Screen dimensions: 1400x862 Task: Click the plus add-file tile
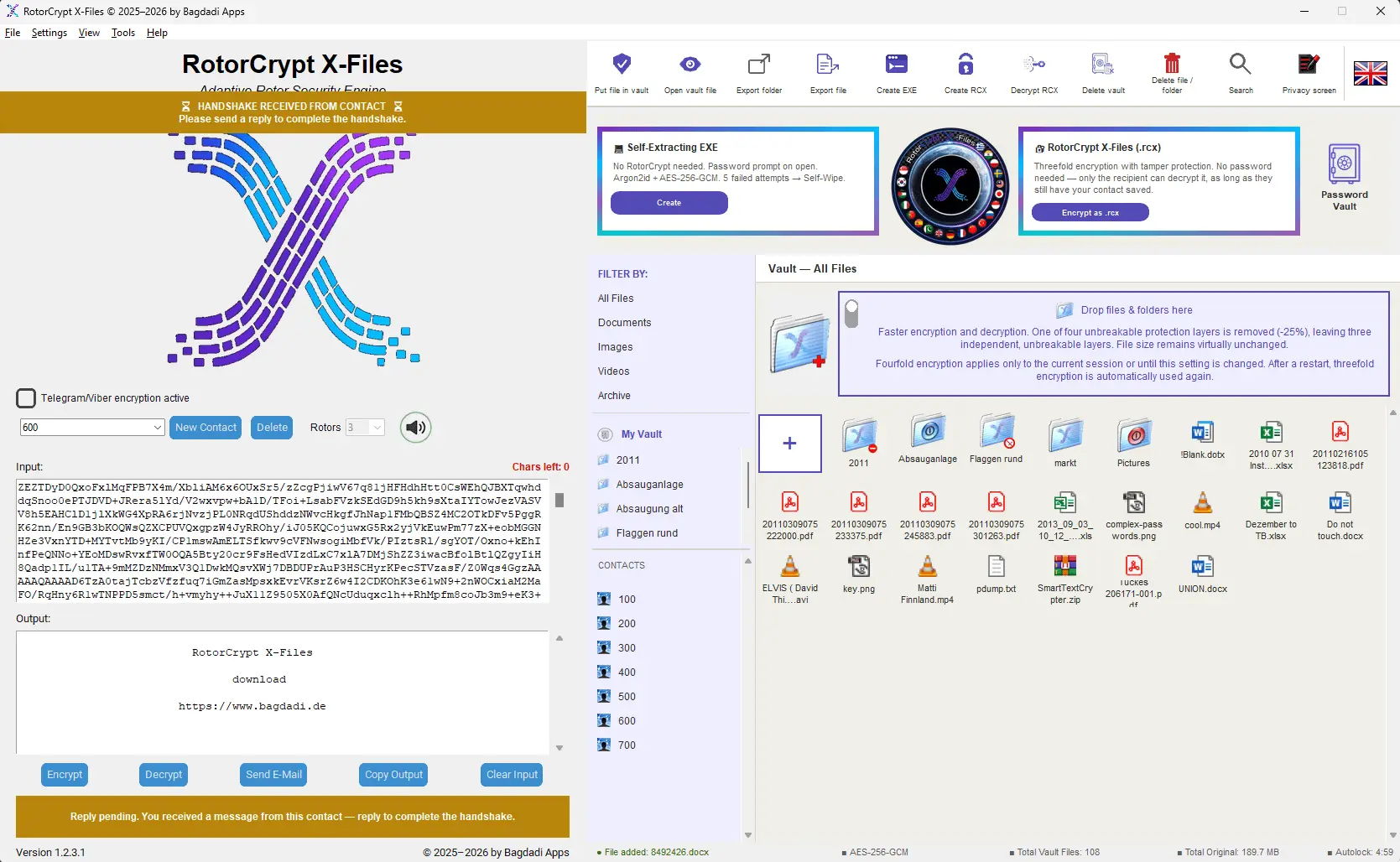point(790,444)
